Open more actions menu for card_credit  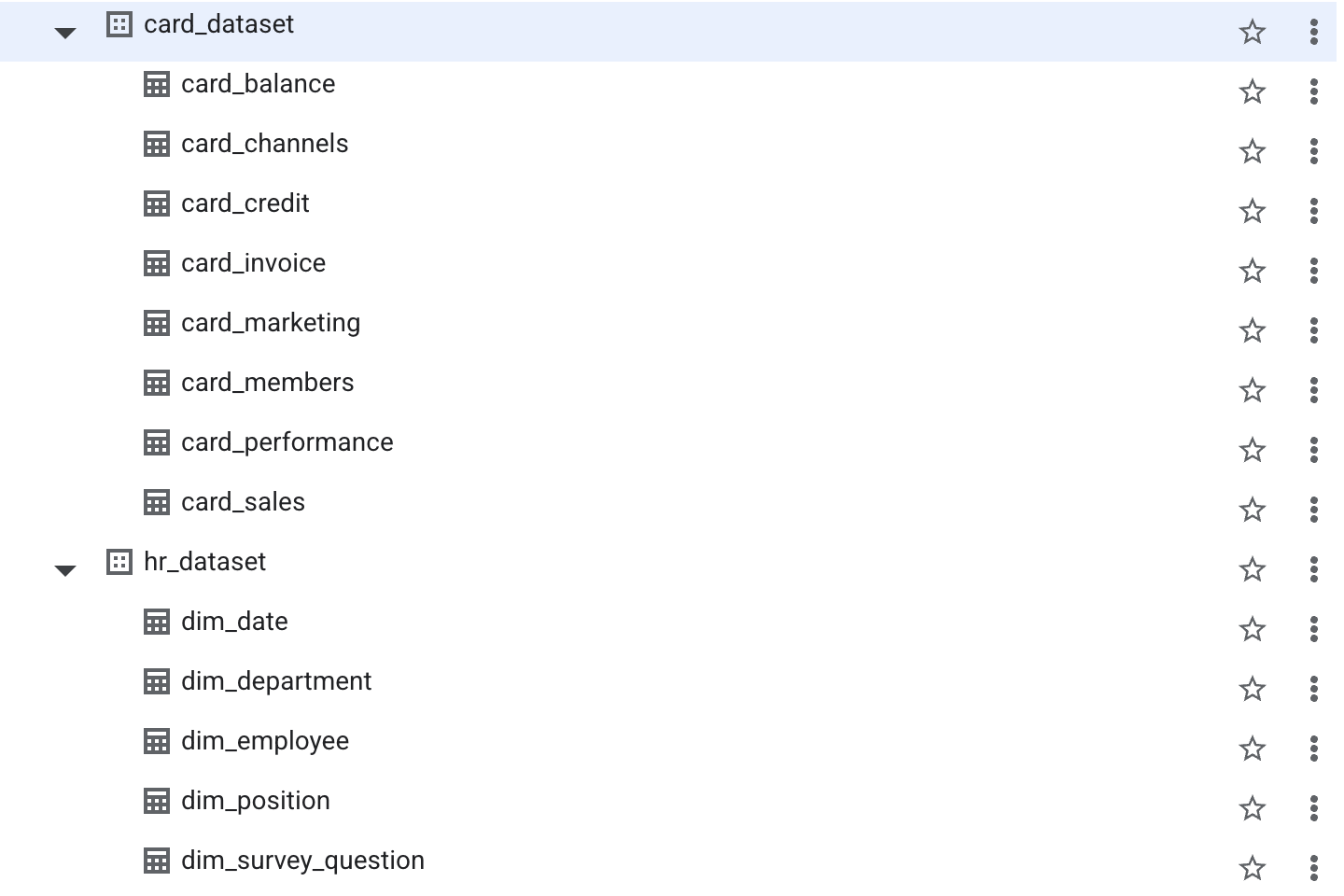click(x=1314, y=211)
